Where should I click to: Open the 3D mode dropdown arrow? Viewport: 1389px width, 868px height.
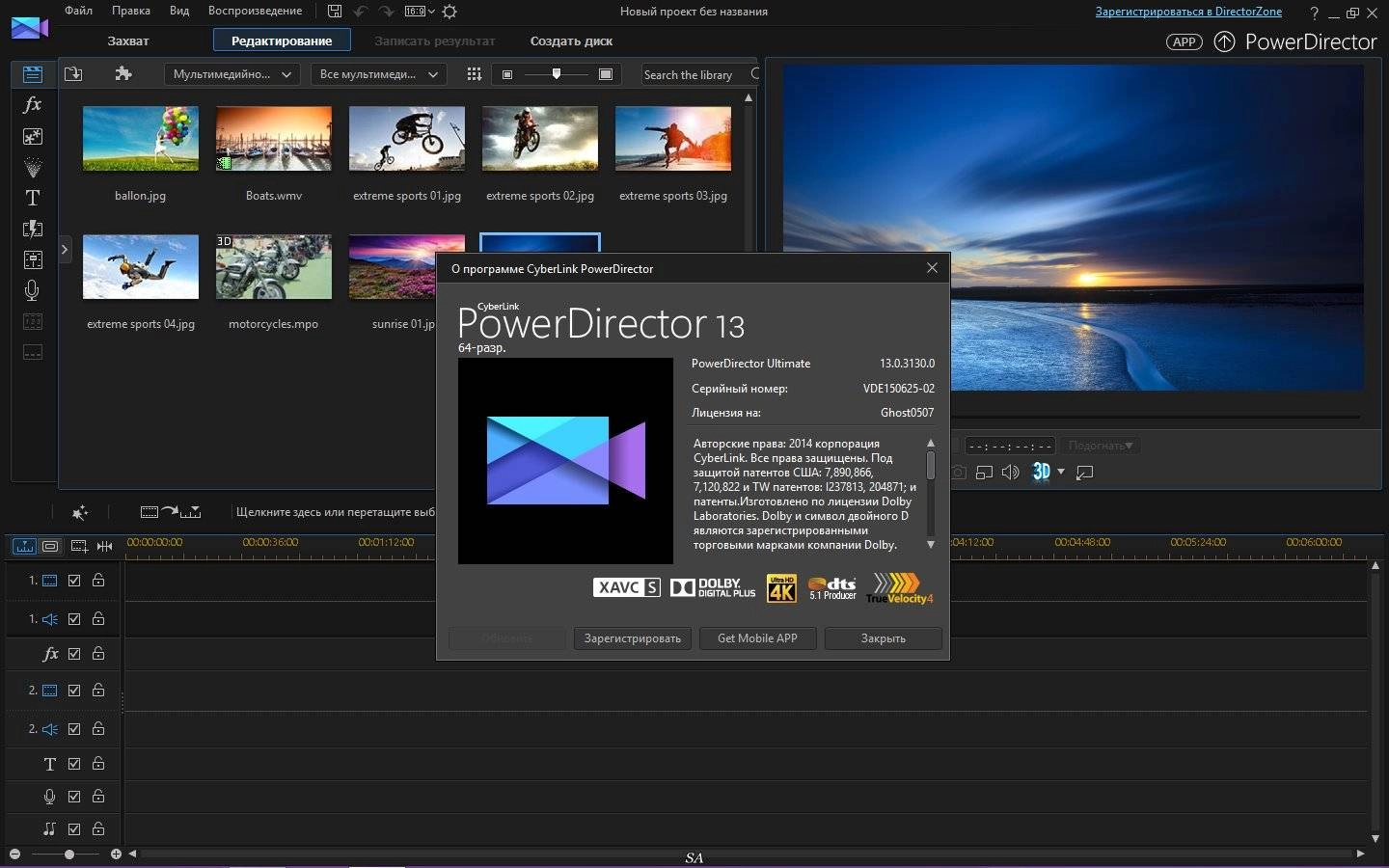[x=1061, y=472]
